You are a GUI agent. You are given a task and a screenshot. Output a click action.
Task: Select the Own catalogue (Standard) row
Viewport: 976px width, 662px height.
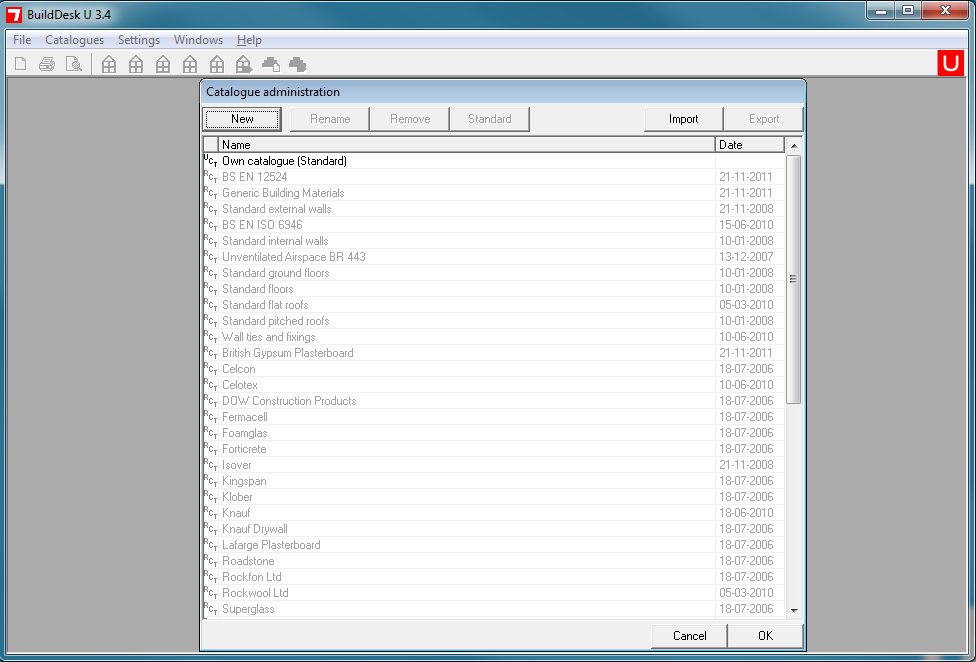tap(494, 161)
